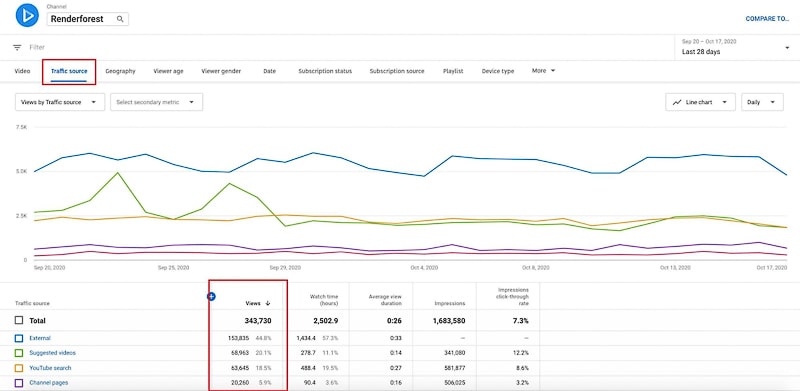
Task: Toggle the Total row checkbox
Action: click(x=19, y=321)
